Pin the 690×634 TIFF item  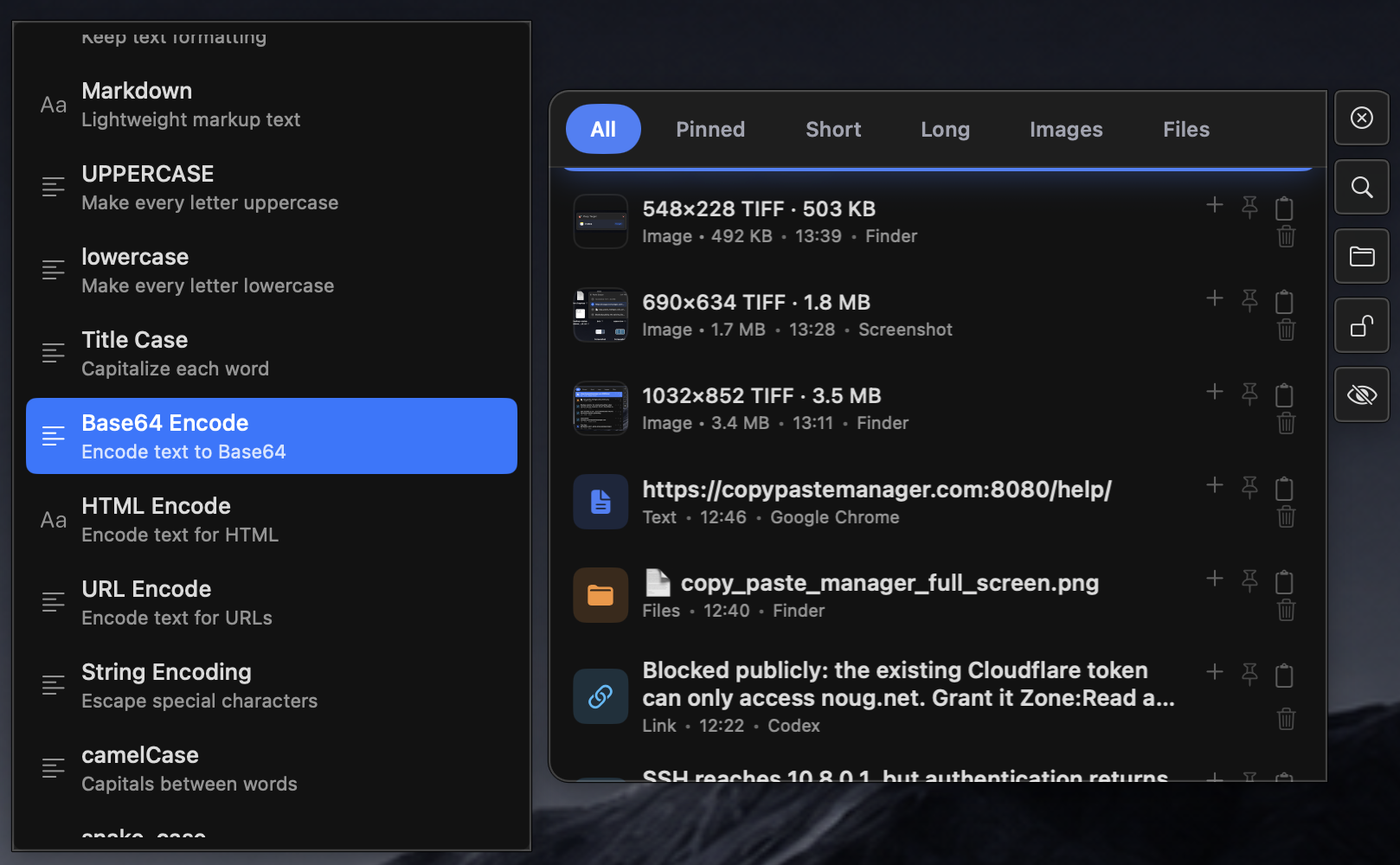(x=1249, y=300)
